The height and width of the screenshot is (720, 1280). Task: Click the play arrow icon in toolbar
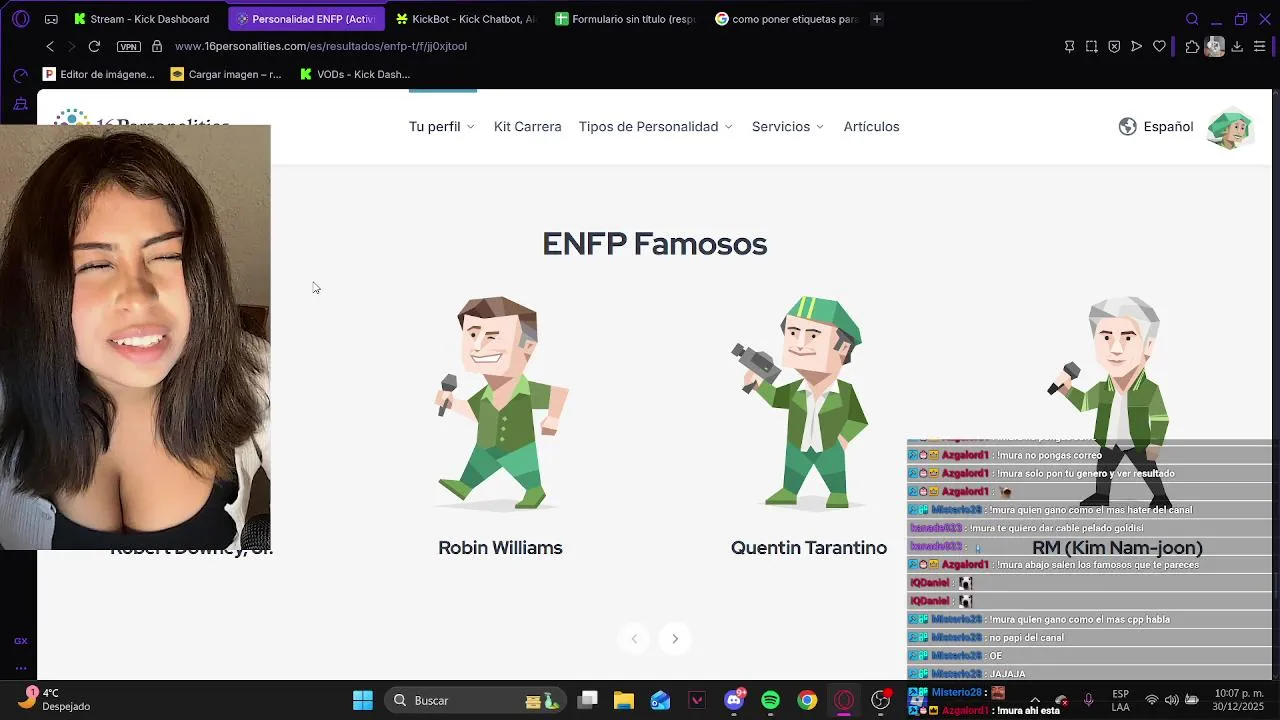[x=1136, y=46]
